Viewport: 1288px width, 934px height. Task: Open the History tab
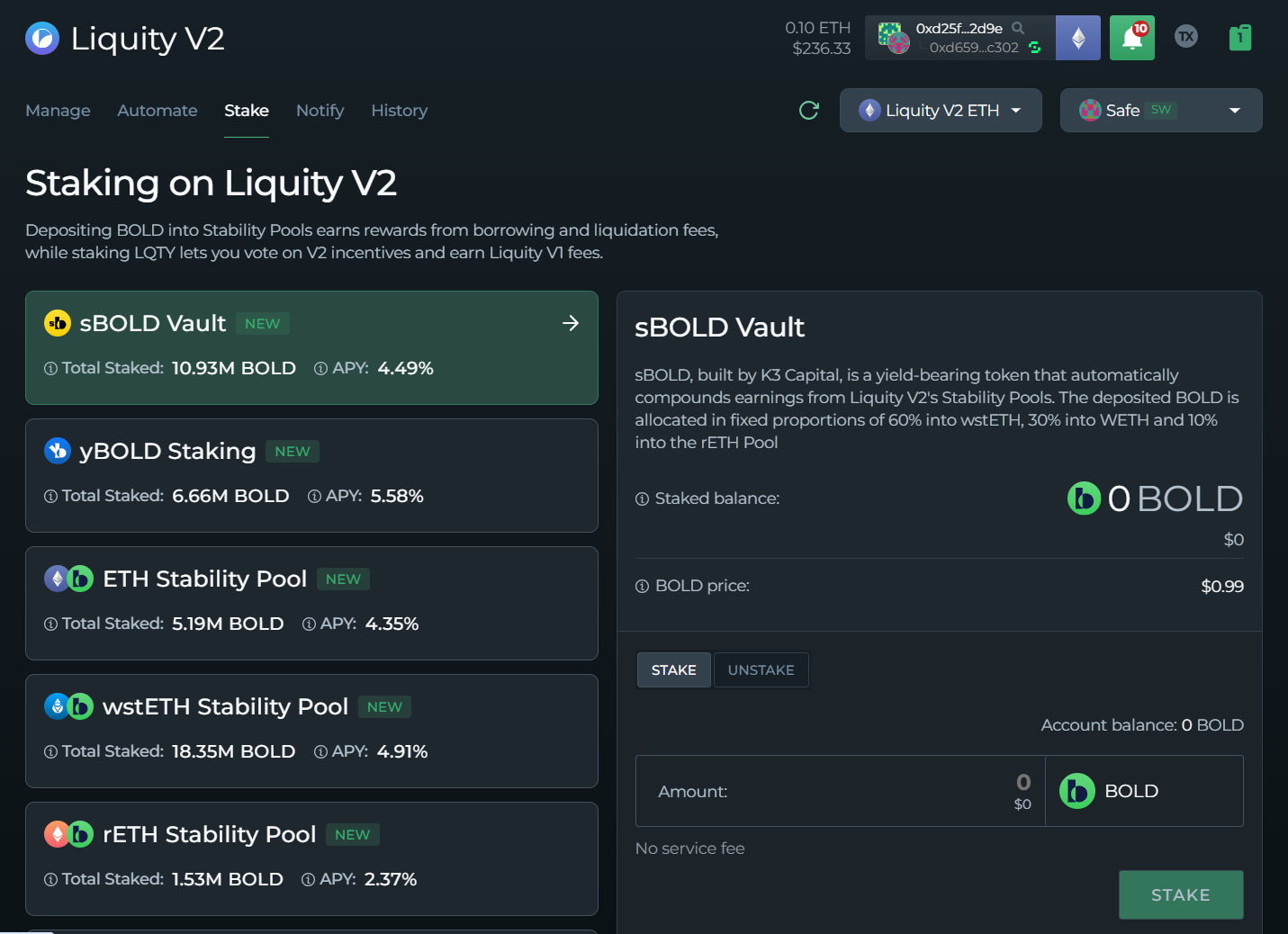click(x=399, y=111)
